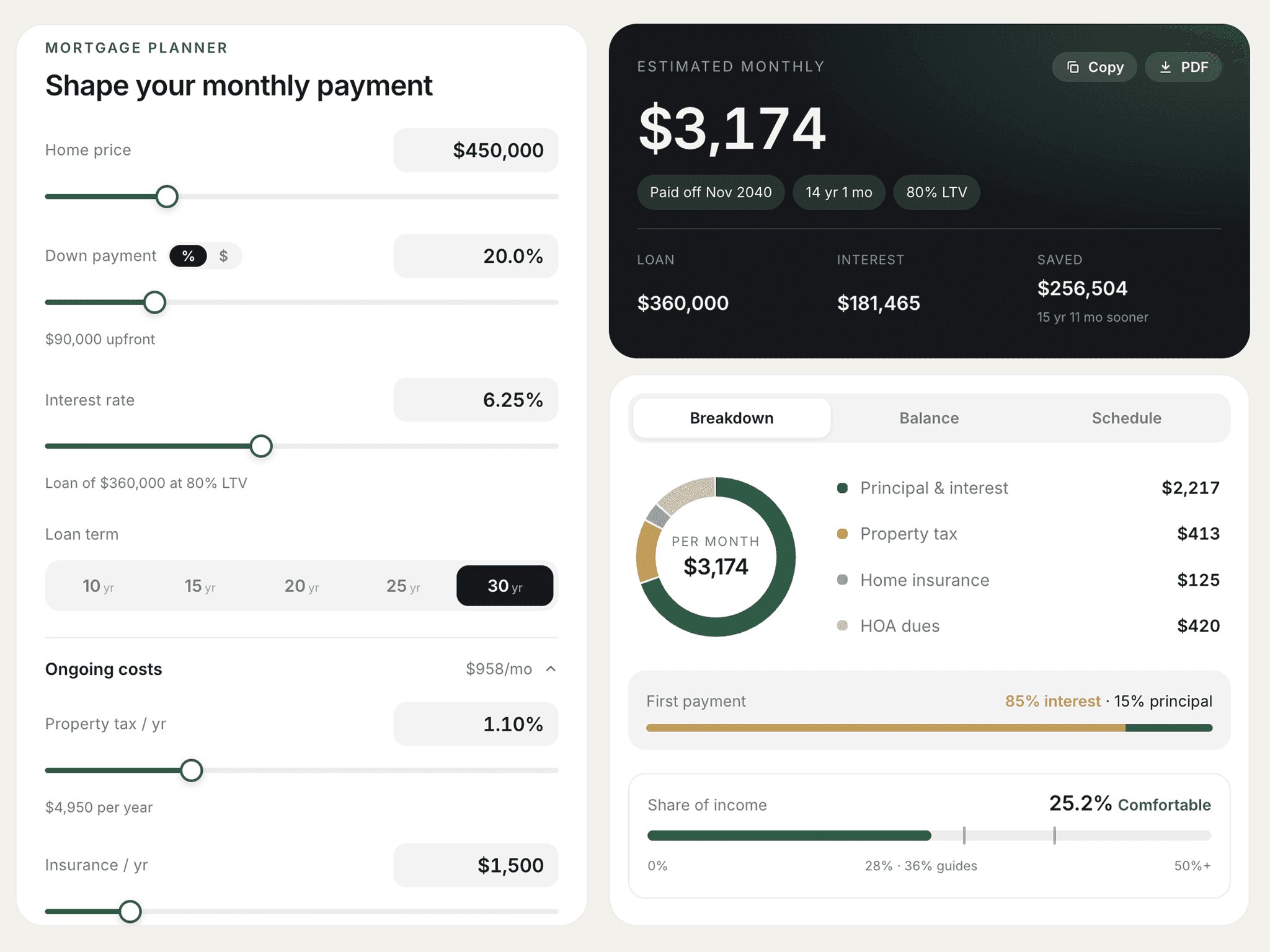The image size is (1270, 952).
Task: Switch to the Schedule tab
Action: click(1126, 418)
